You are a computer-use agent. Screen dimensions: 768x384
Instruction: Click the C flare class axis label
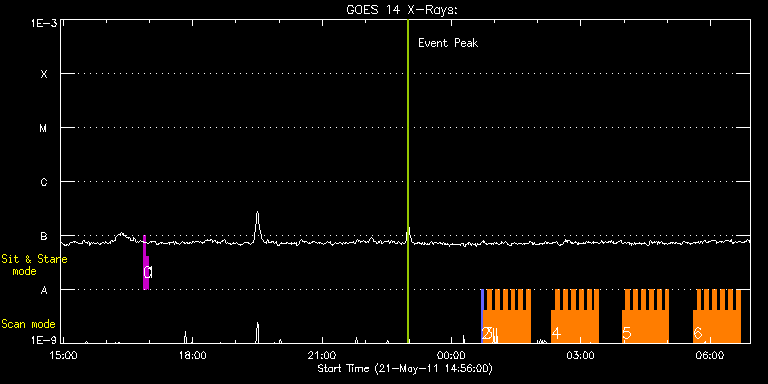coord(44,182)
